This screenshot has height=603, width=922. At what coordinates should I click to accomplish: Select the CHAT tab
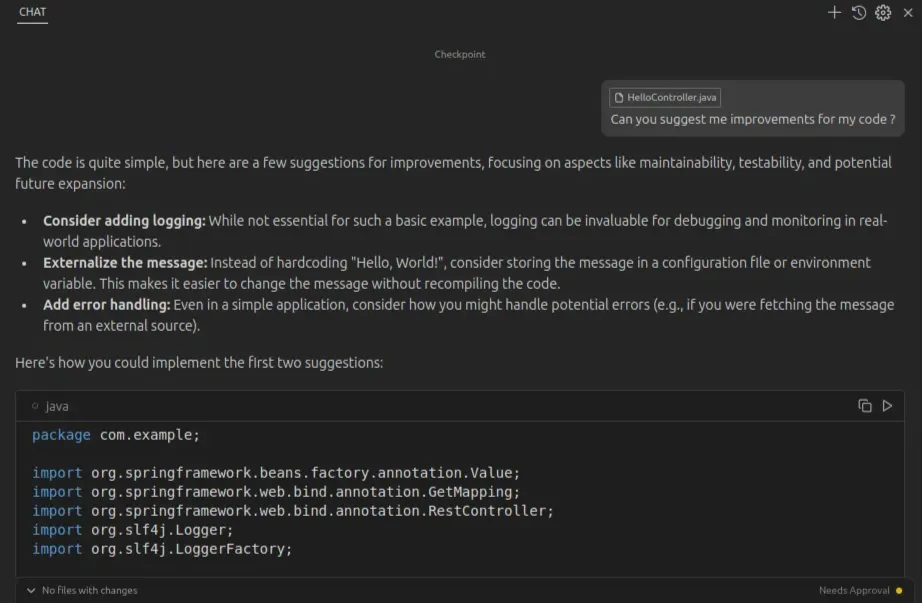(x=32, y=12)
